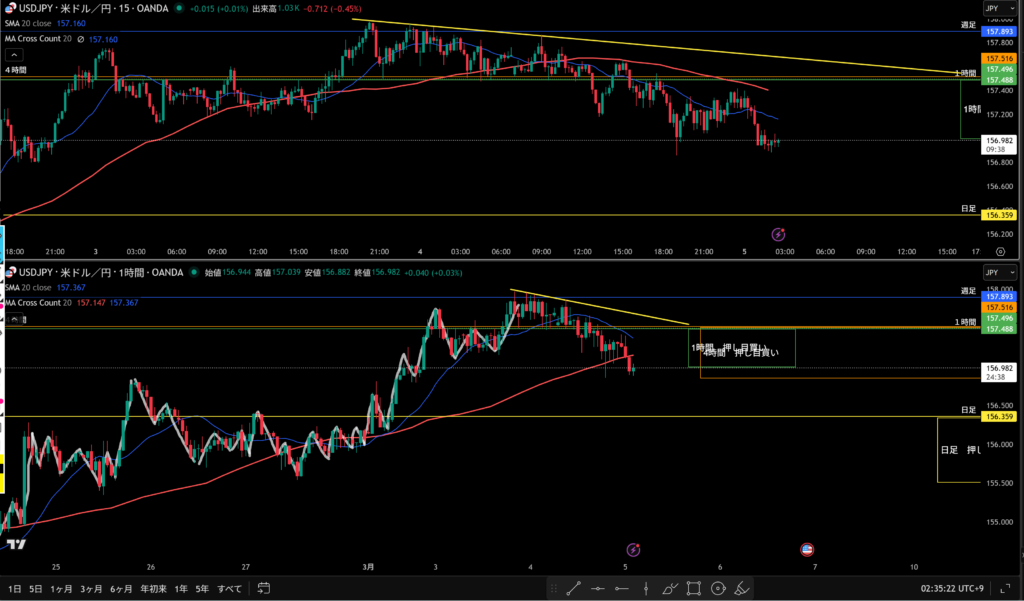Toggle the lightning event marker on the upper chart
The height and width of the screenshot is (601, 1024).
[778, 234]
